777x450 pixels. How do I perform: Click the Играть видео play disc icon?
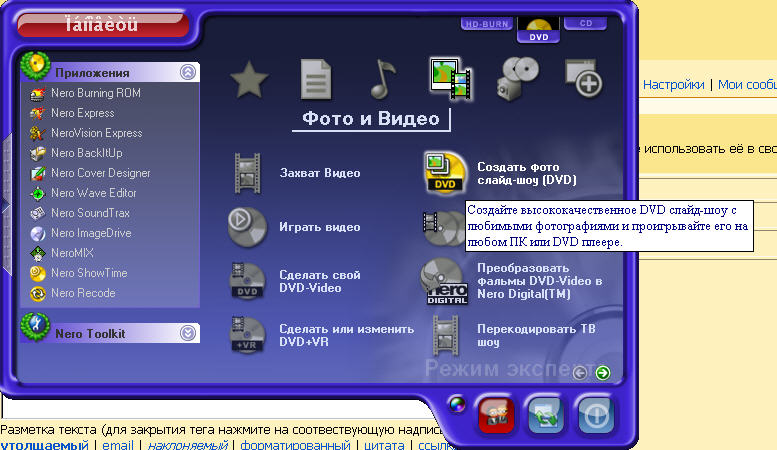(x=246, y=226)
